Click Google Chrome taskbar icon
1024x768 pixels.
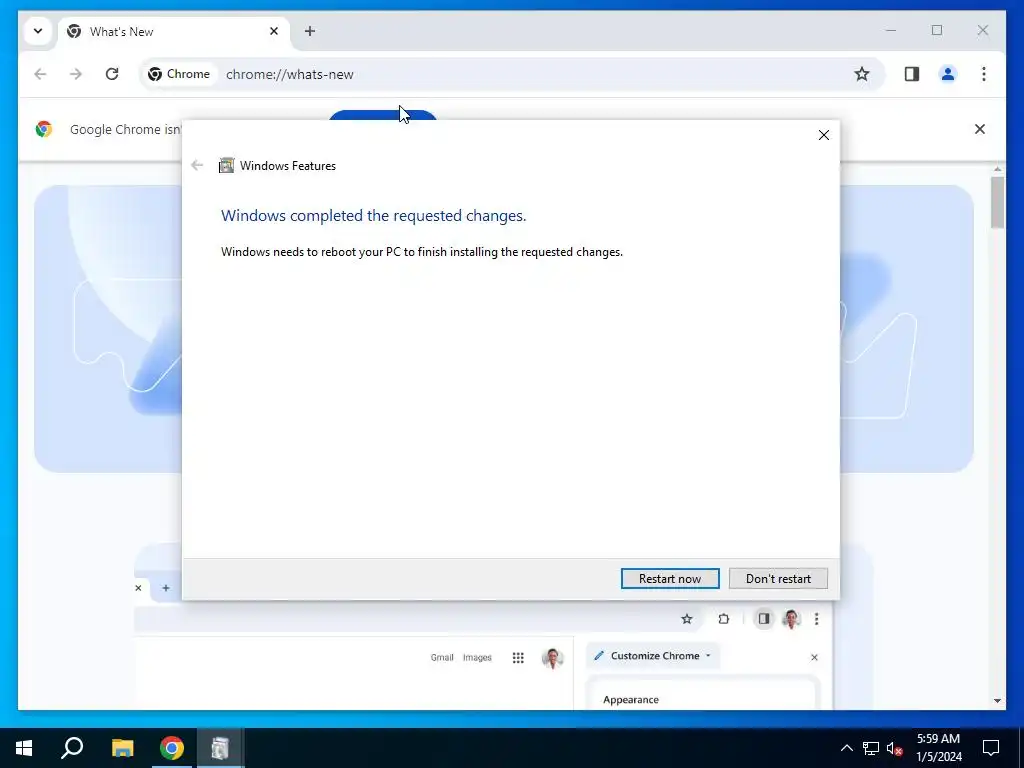(x=172, y=748)
